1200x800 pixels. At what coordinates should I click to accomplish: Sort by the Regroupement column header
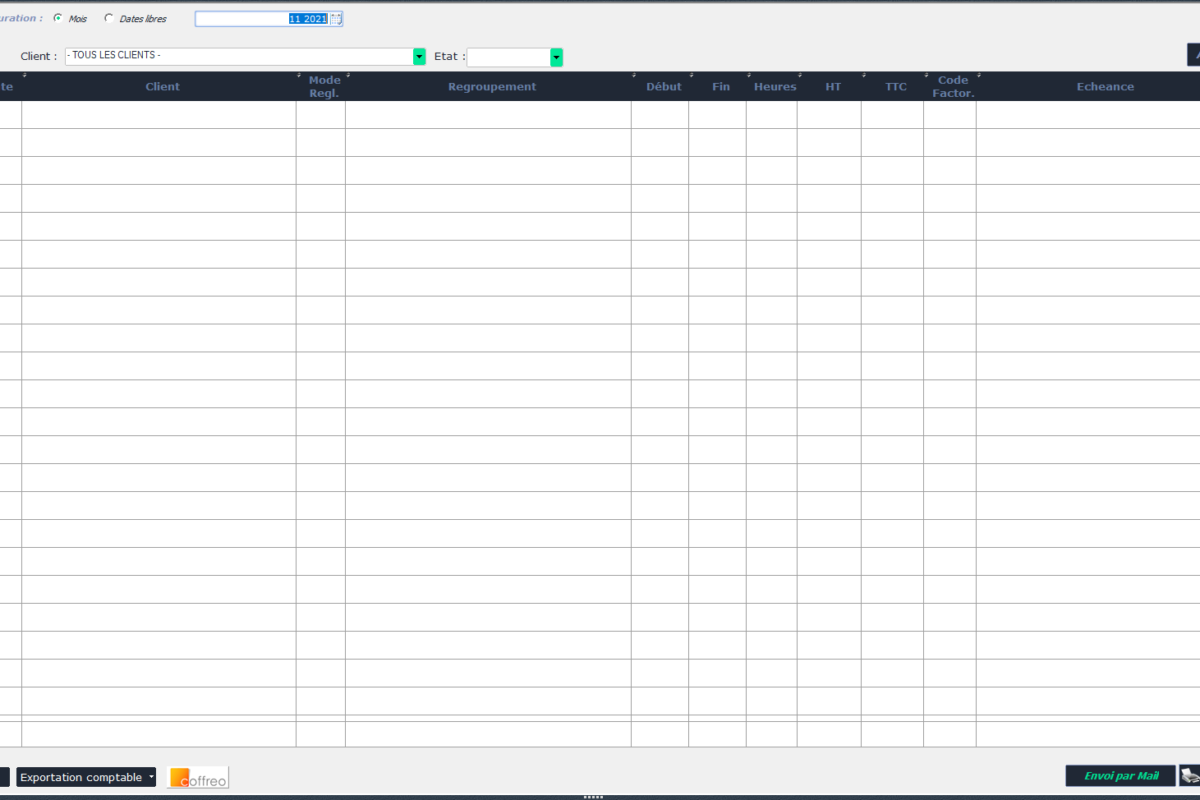pos(491,87)
